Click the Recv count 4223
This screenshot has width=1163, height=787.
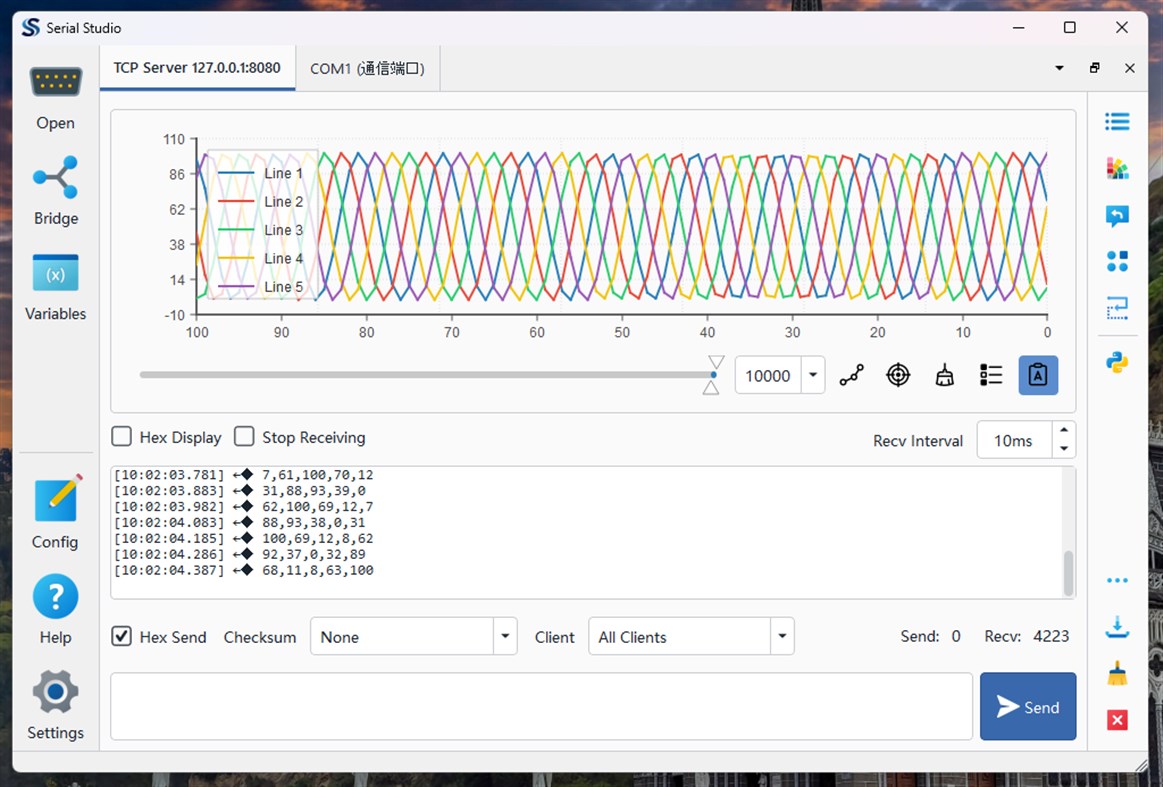(x=1051, y=636)
